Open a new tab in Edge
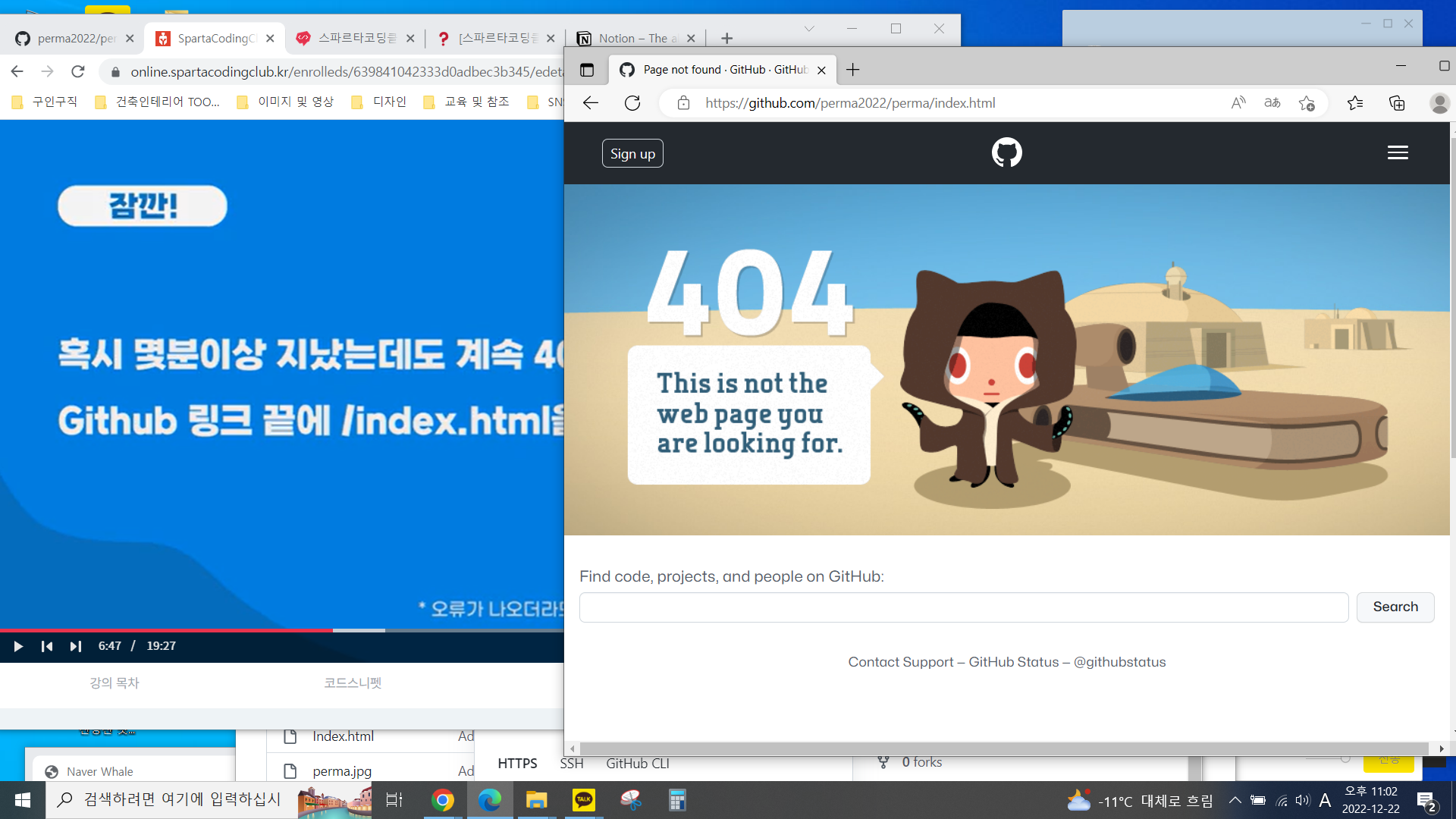The image size is (1456, 819). (853, 70)
